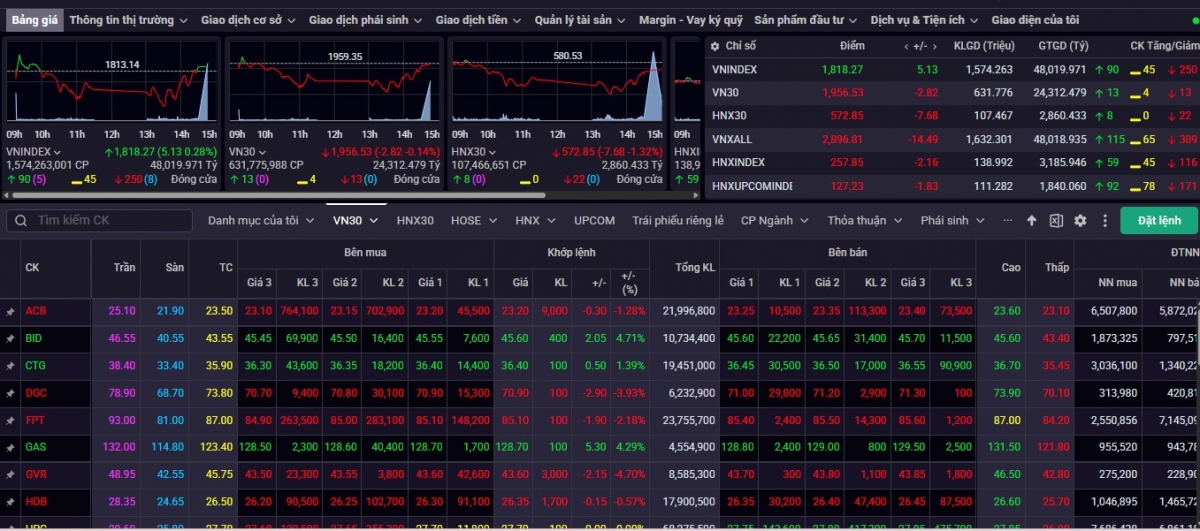1200x531 pixels.
Task: Open table settings gear icon
Action: pyautogui.click(x=1080, y=221)
